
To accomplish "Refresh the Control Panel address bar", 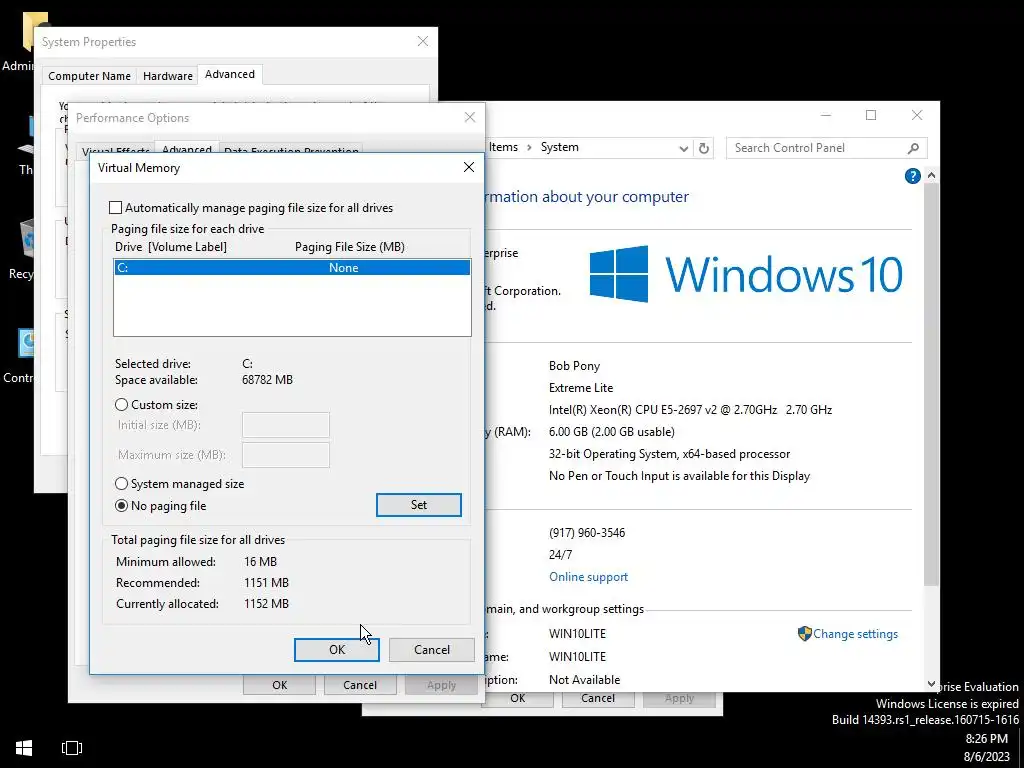I will pos(703,148).
